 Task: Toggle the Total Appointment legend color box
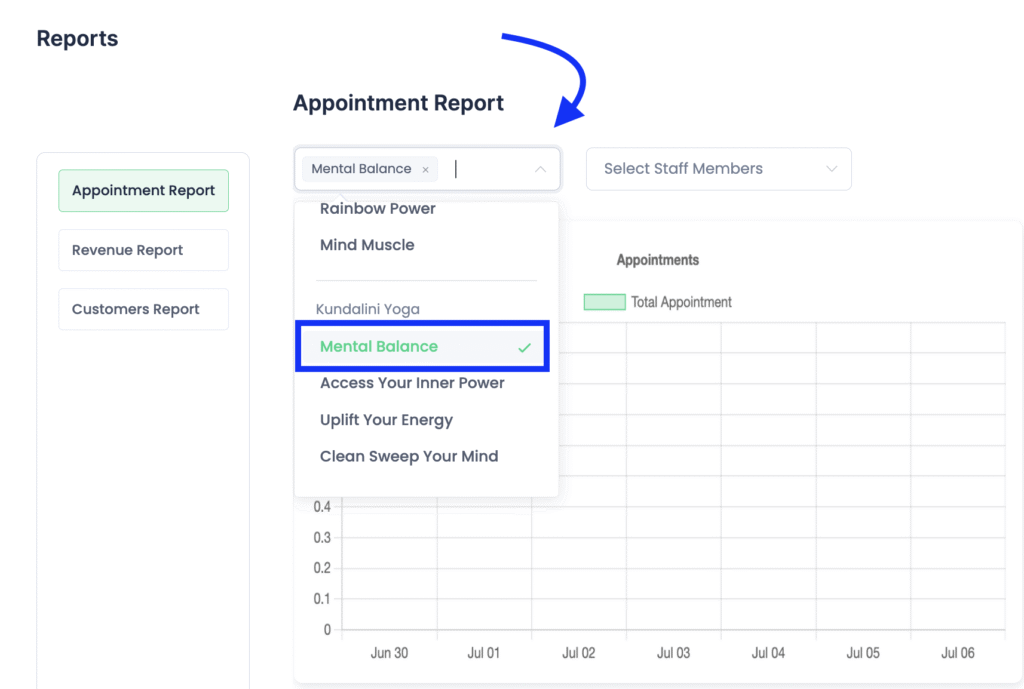pyautogui.click(x=604, y=302)
